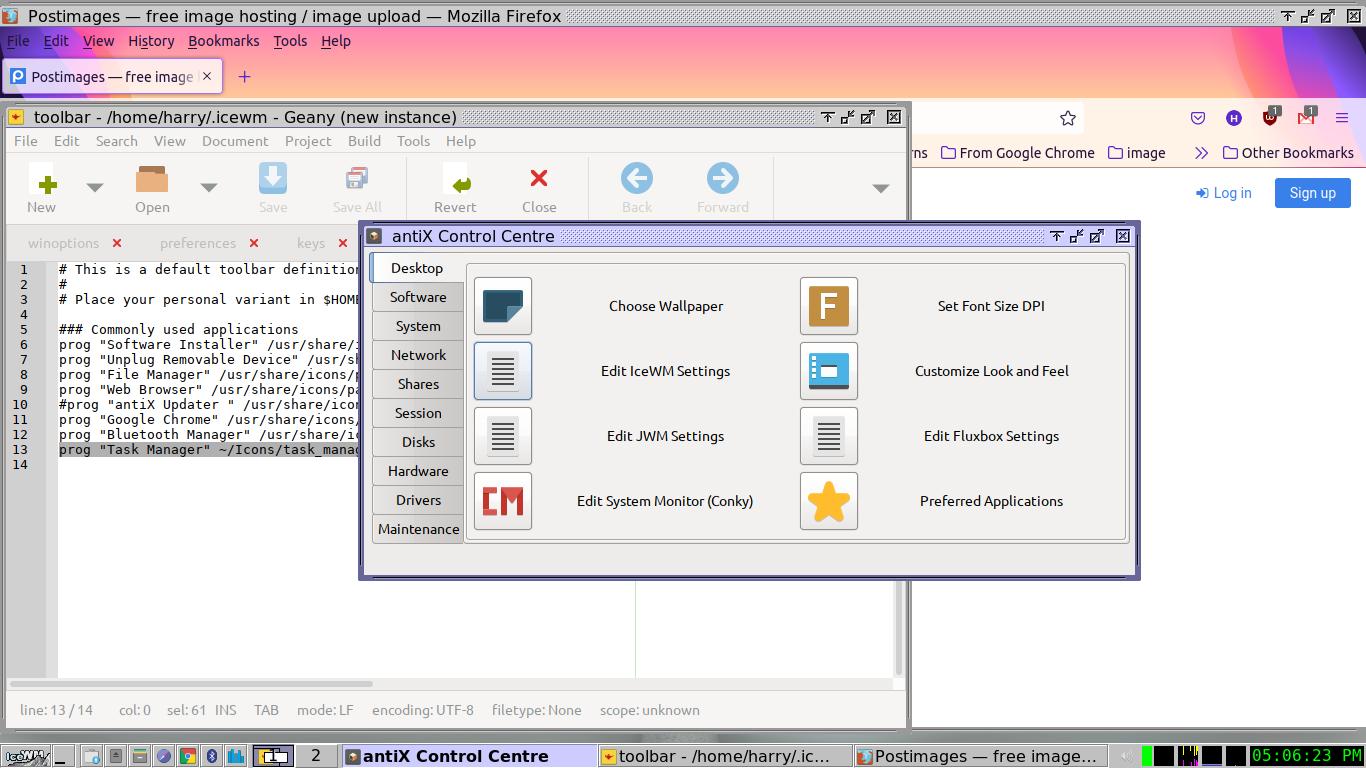1366x768 pixels.
Task: Open the Preferred Applications star icon
Action: (829, 501)
